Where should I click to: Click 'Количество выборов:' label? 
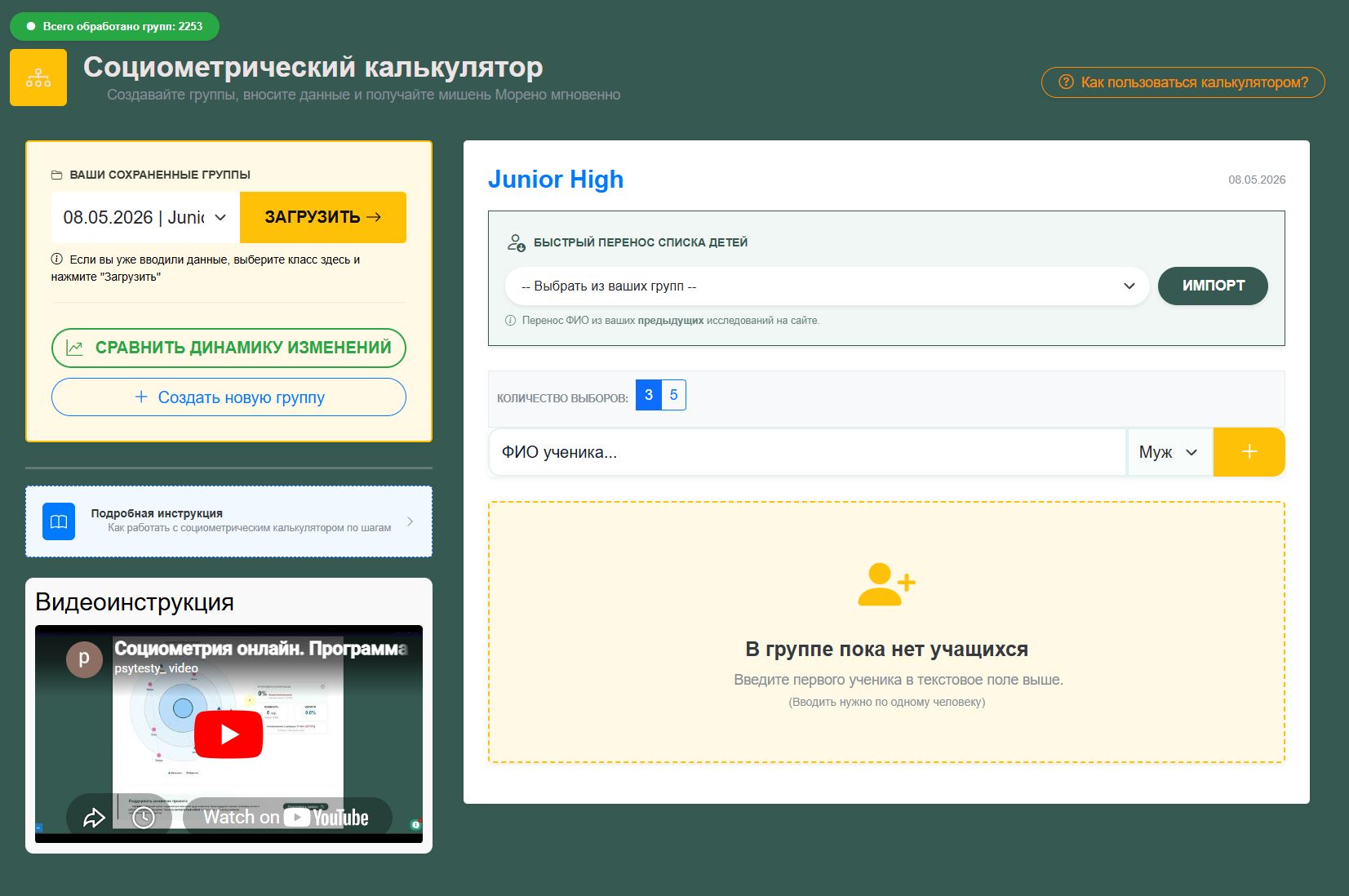(x=562, y=398)
